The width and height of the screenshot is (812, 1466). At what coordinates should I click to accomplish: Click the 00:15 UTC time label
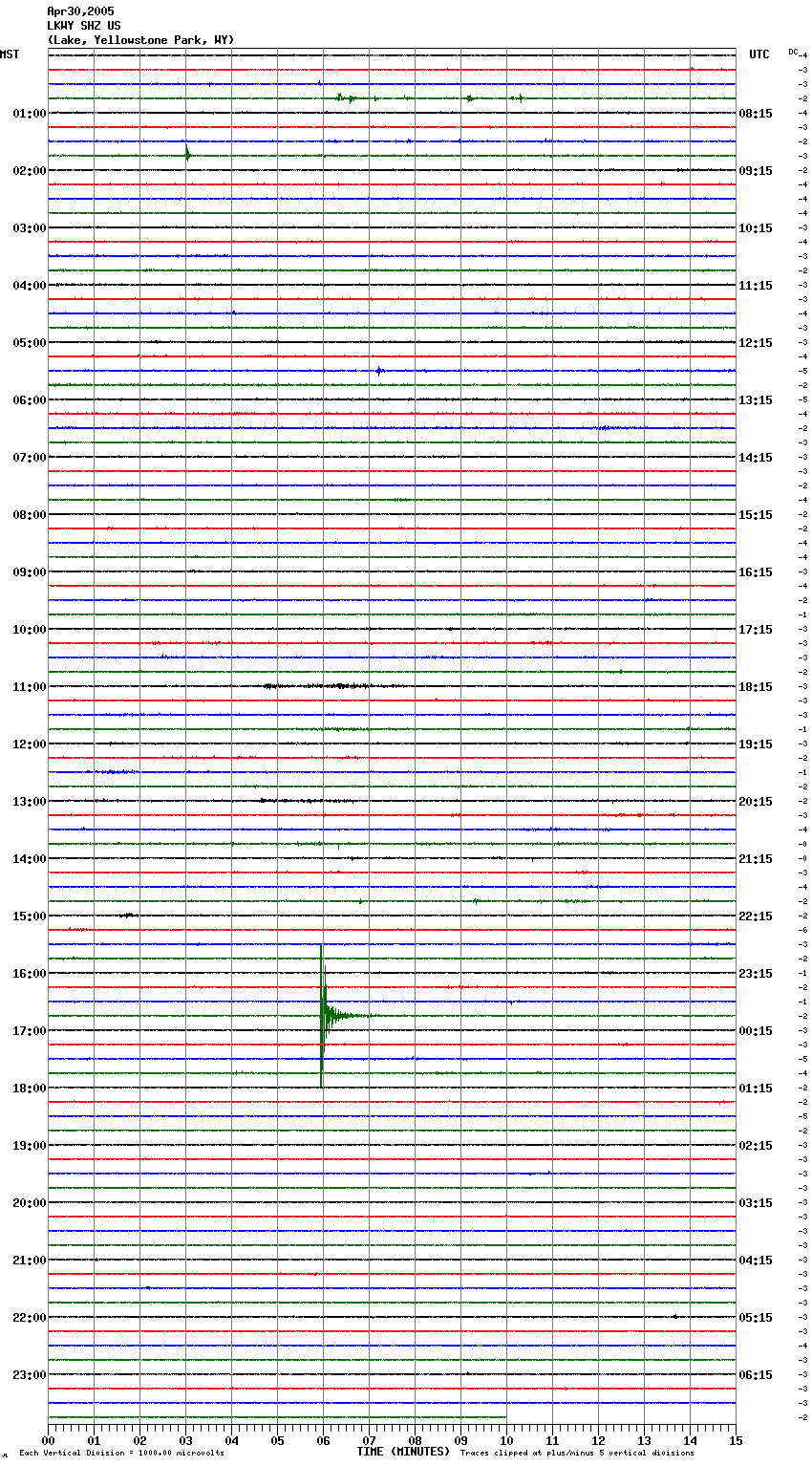point(756,1031)
